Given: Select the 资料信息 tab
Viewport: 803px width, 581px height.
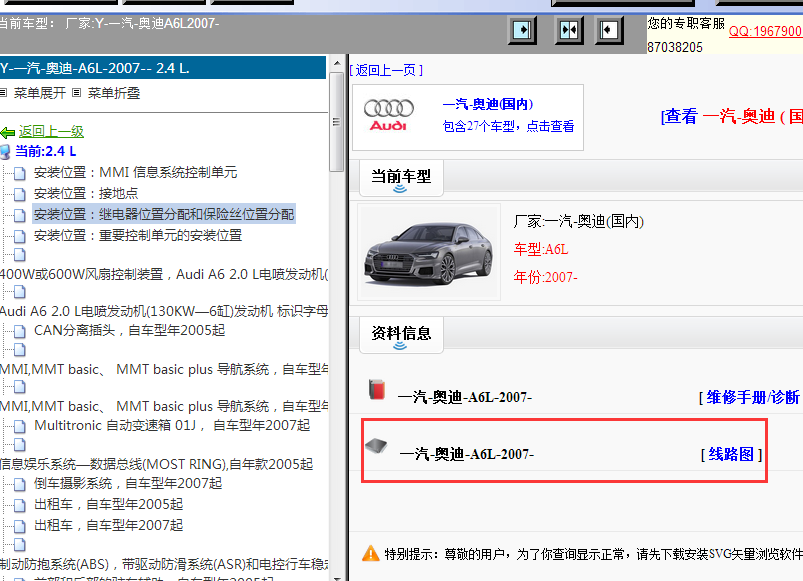Looking at the screenshot, I should click(401, 334).
